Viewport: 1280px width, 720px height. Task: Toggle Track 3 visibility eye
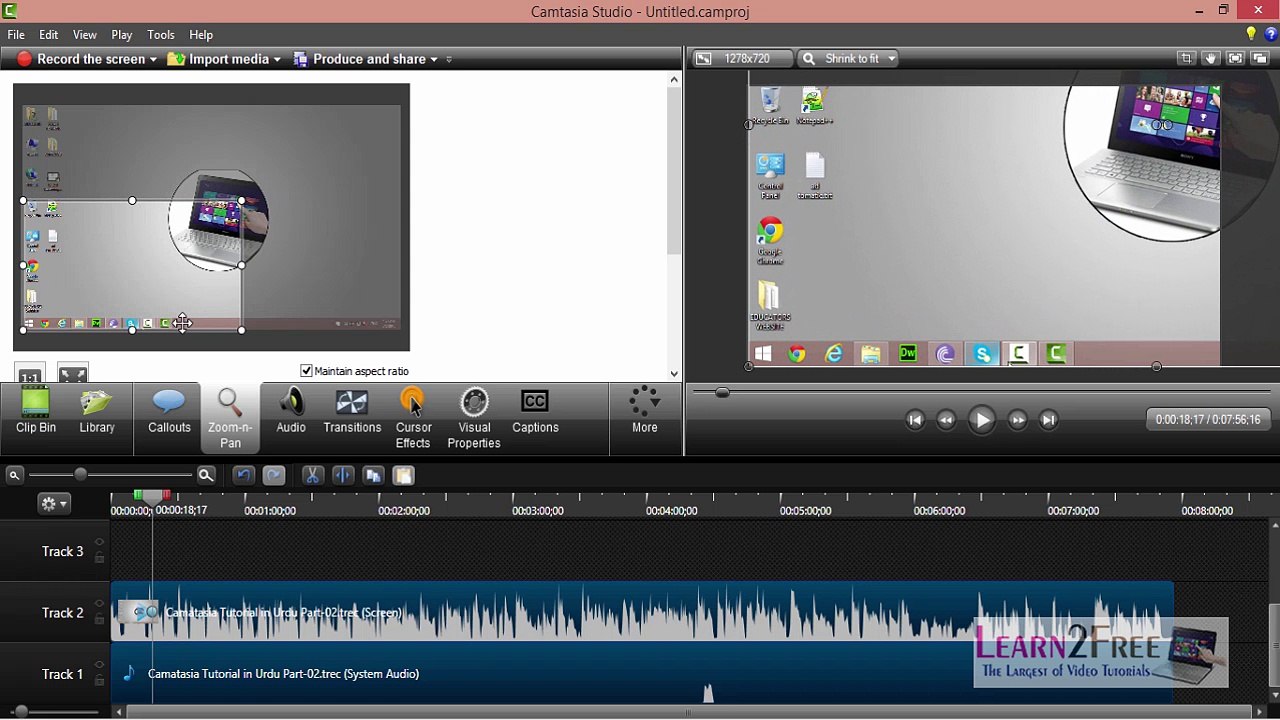pos(99,544)
